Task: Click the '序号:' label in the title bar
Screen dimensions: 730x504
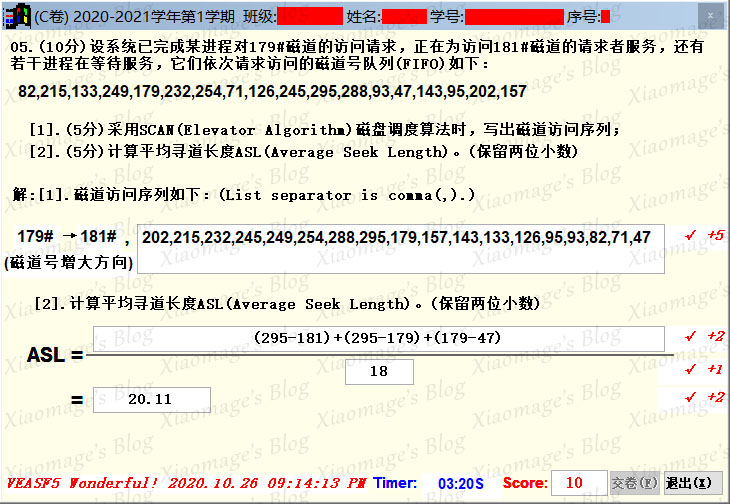Action: point(583,17)
